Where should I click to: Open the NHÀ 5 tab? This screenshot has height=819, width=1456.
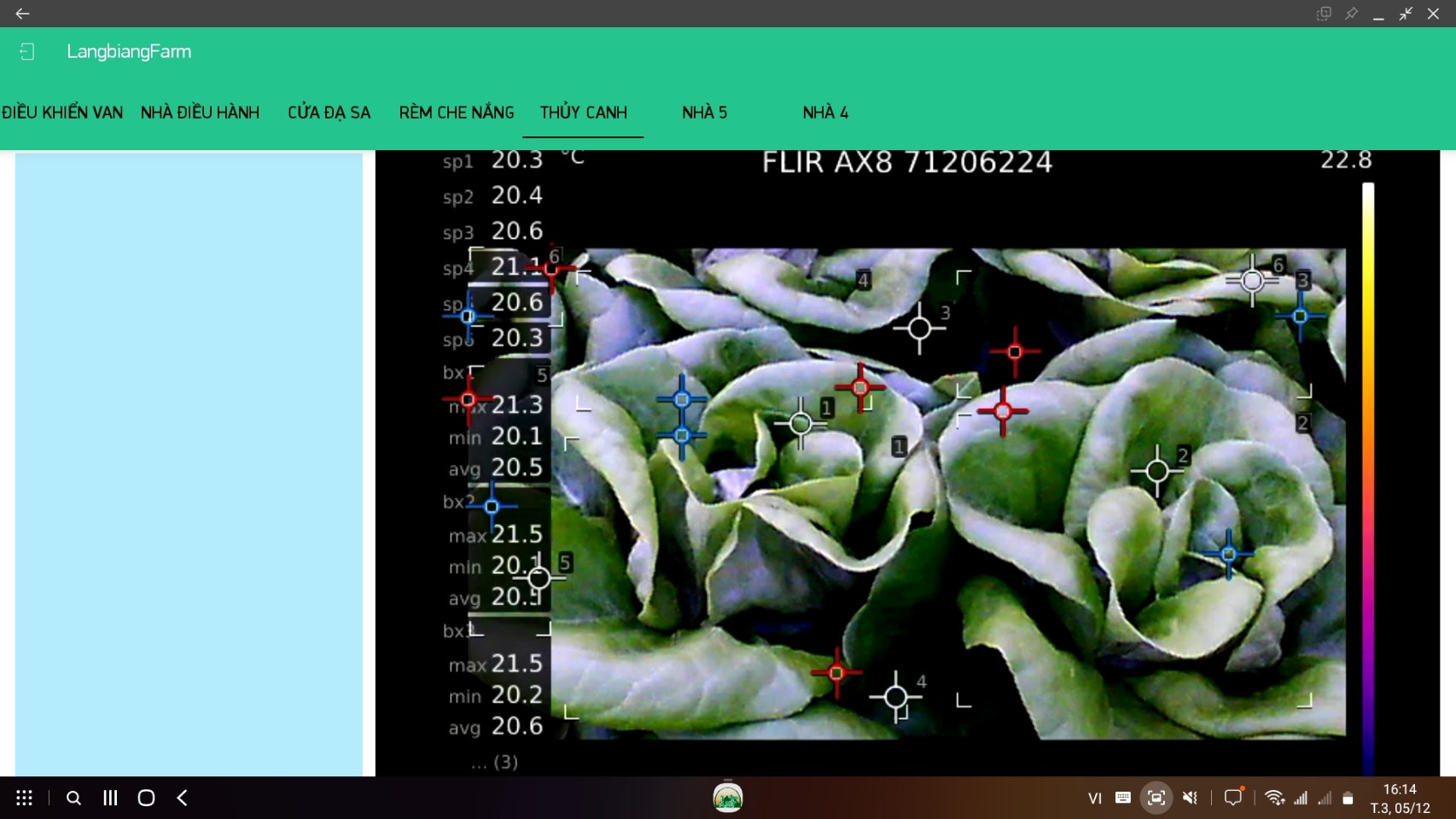[x=704, y=113]
